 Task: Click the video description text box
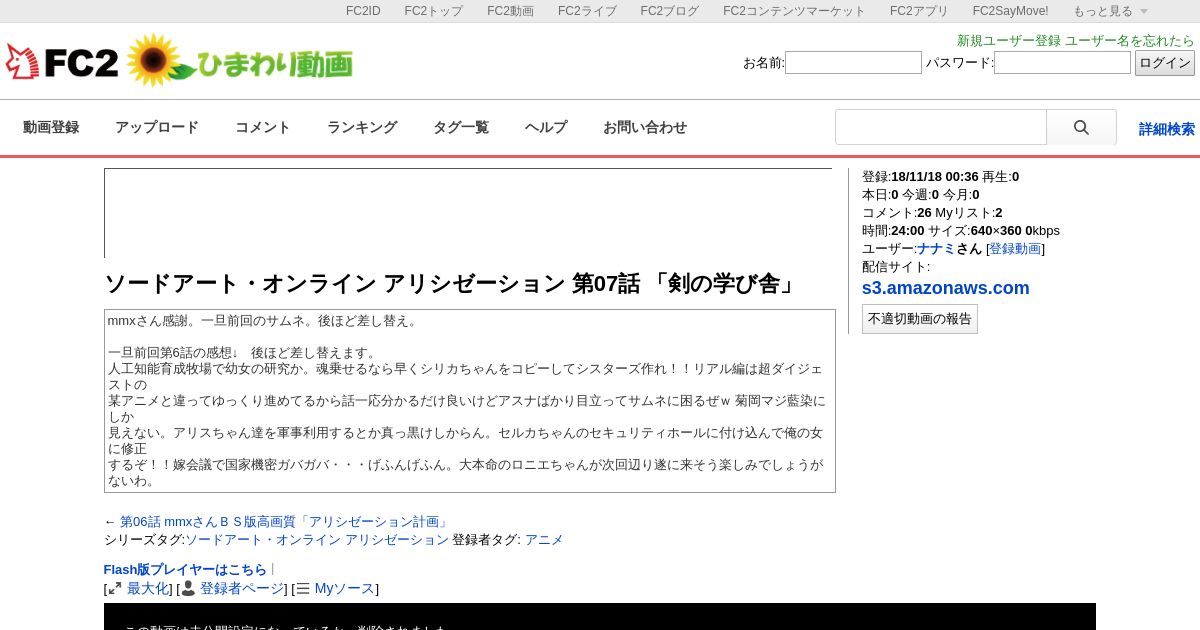pyautogui.click(x=470, y=401)
